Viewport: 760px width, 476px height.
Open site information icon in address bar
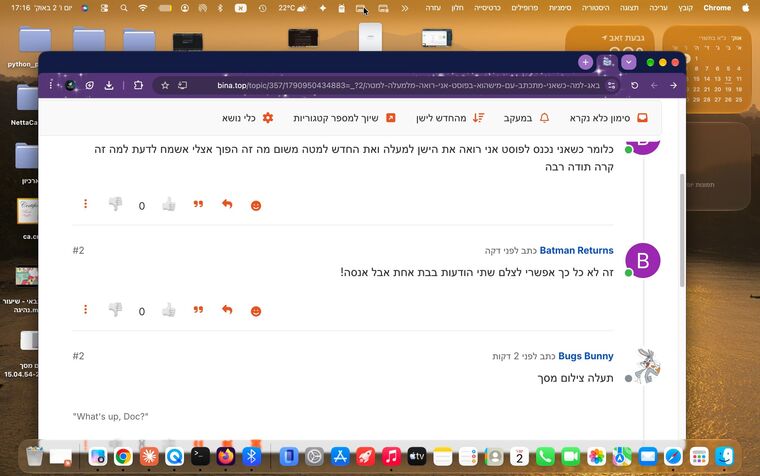(x=611, y=85)
